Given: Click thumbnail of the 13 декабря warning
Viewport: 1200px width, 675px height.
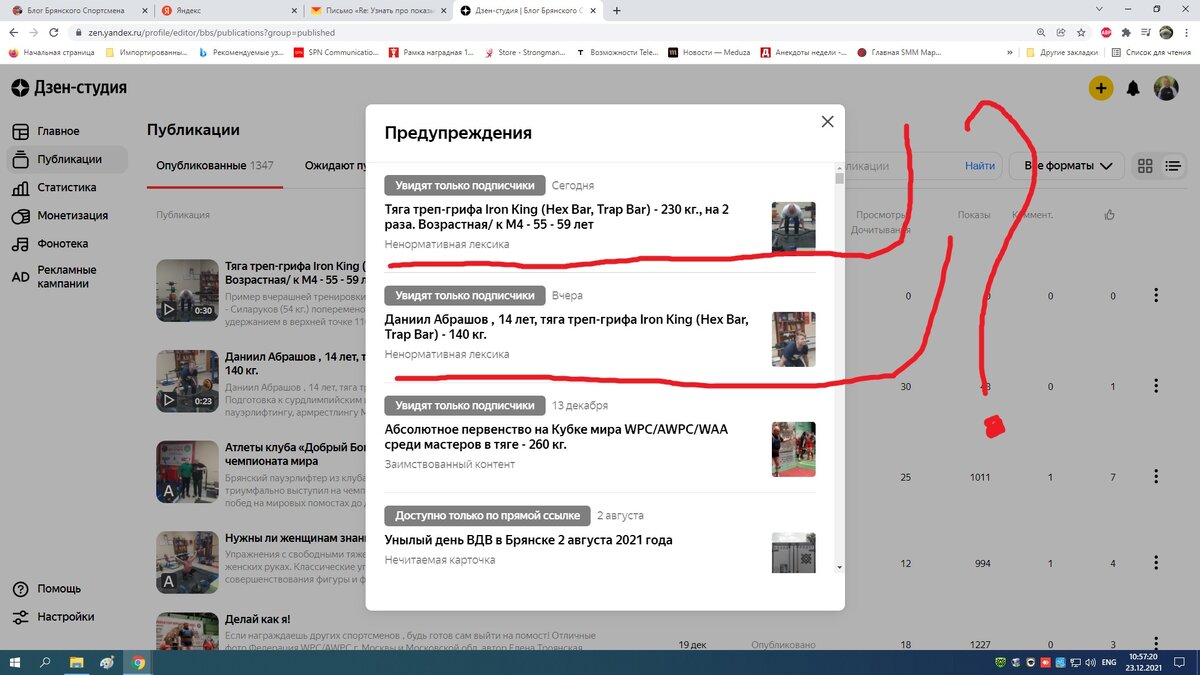Looking at the screenshot, I should coord(793,449).
